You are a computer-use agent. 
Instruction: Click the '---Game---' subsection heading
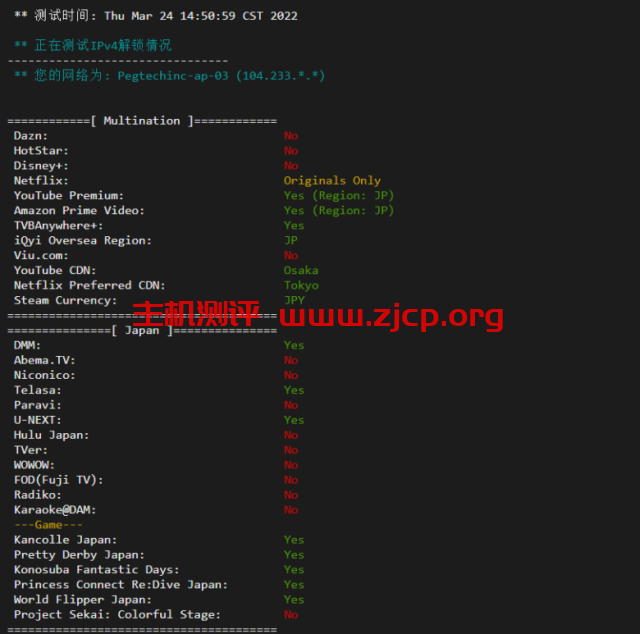coord(48,525)
